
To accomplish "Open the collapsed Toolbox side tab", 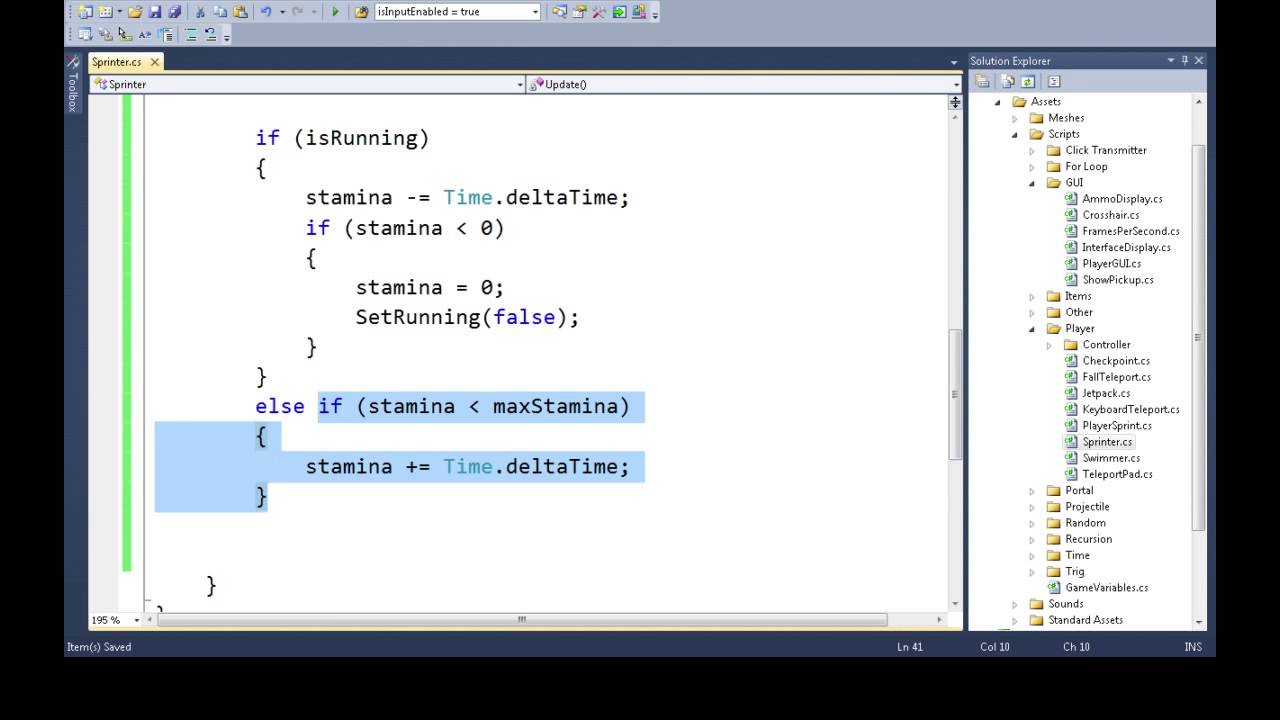I will pyautogui.click(x=72, y=84).
